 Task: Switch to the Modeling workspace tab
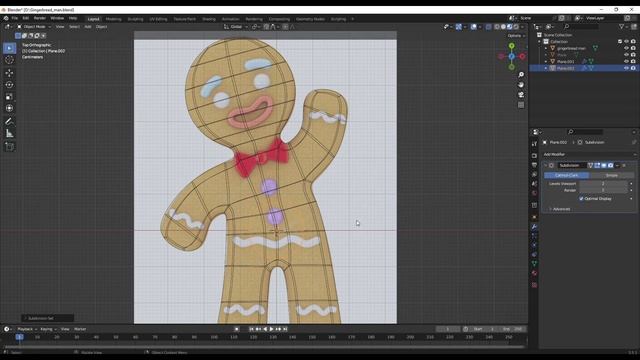(113, 19)
